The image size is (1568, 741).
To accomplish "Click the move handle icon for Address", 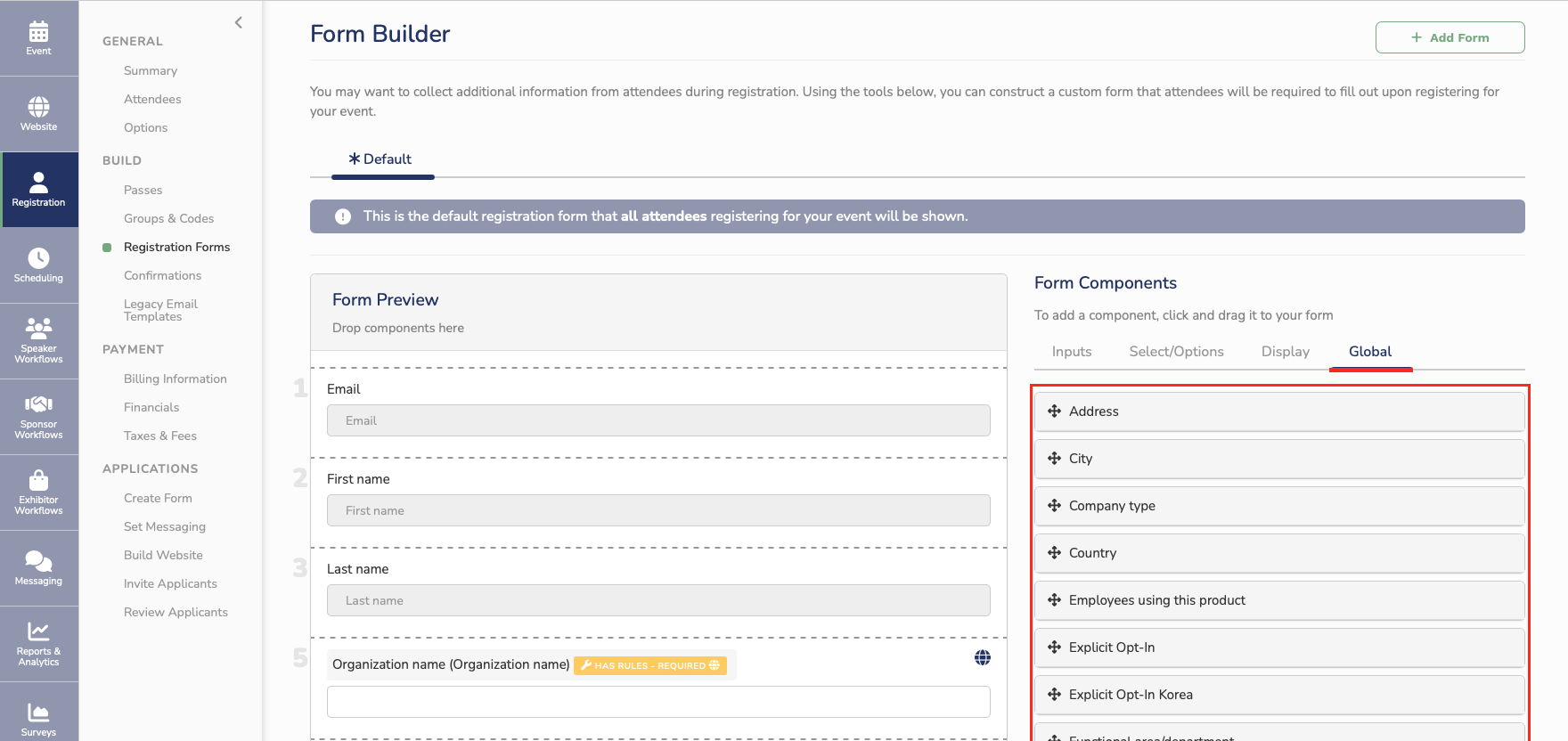I will pos(1054,411).
